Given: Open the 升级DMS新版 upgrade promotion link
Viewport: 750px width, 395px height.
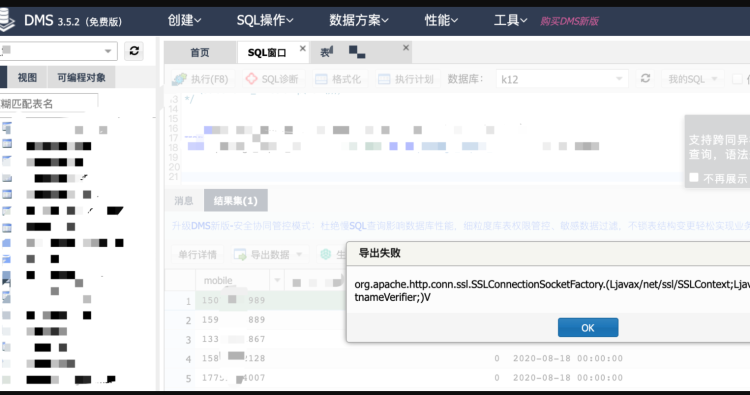Looking at the screenshot, I should pos(461,226).
